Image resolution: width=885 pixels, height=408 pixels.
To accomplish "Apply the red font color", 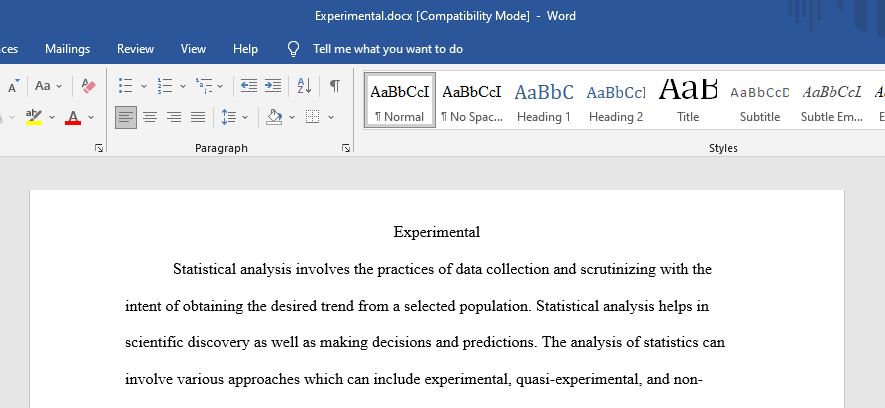I will (73, 117).
